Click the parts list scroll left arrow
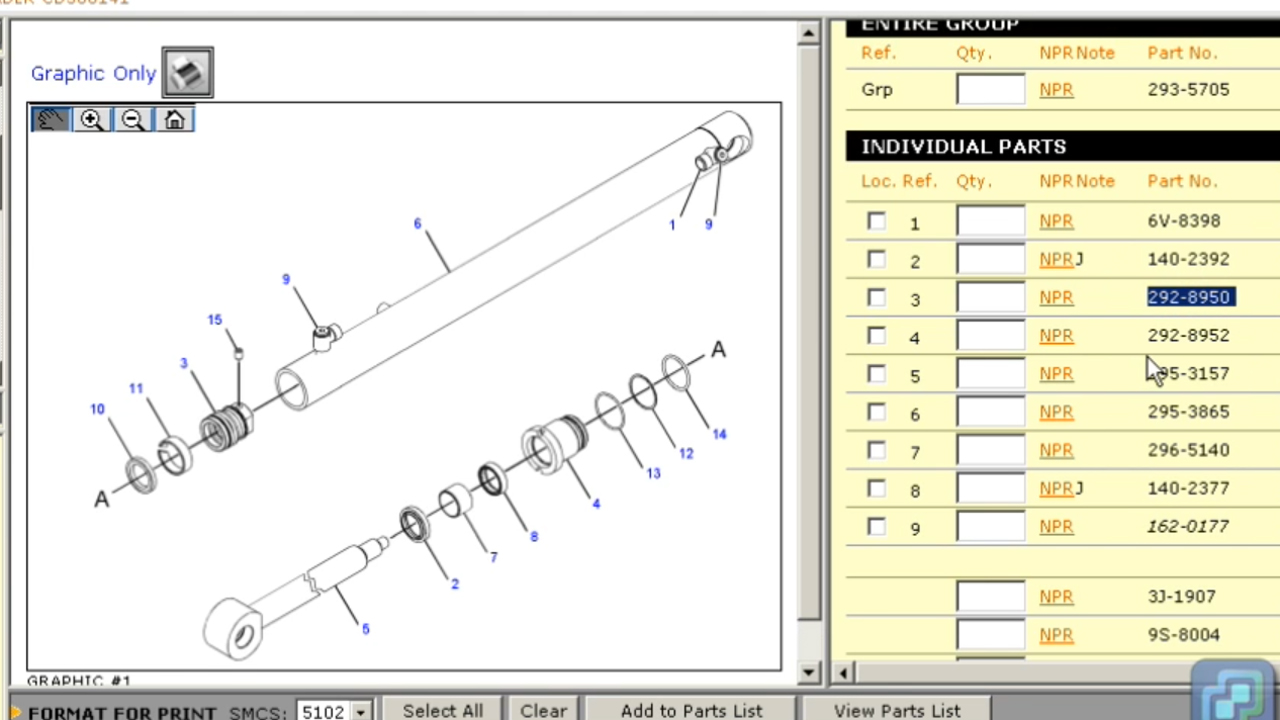Screen dimensions: 1280x720 point(843,672)
